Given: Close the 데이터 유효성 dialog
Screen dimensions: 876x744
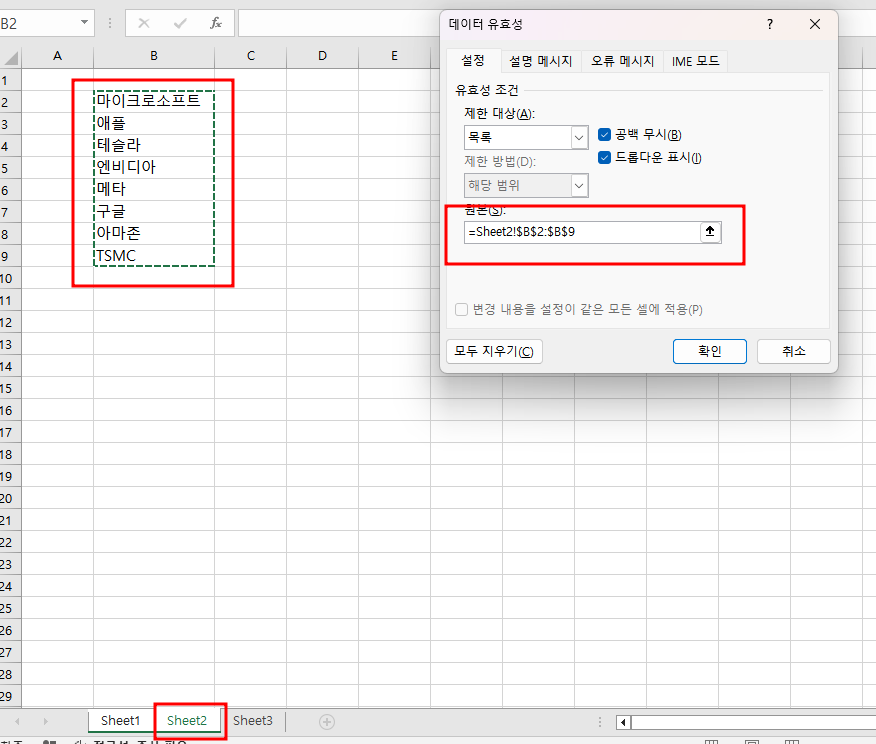Looking at the screenshot, I should point(815,24).
